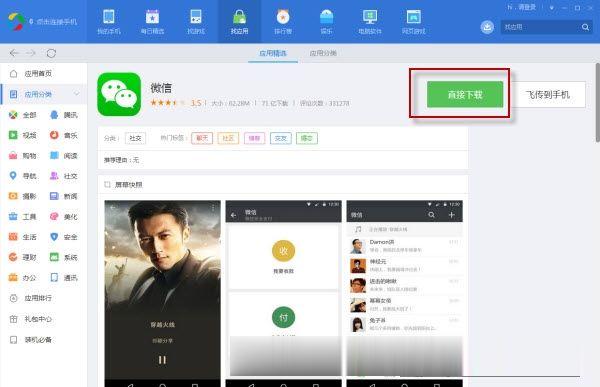The width and height of the screenshot is (600, 387).
Task: Focus the 找应用 search input field
Action: (x=540, y=27)
